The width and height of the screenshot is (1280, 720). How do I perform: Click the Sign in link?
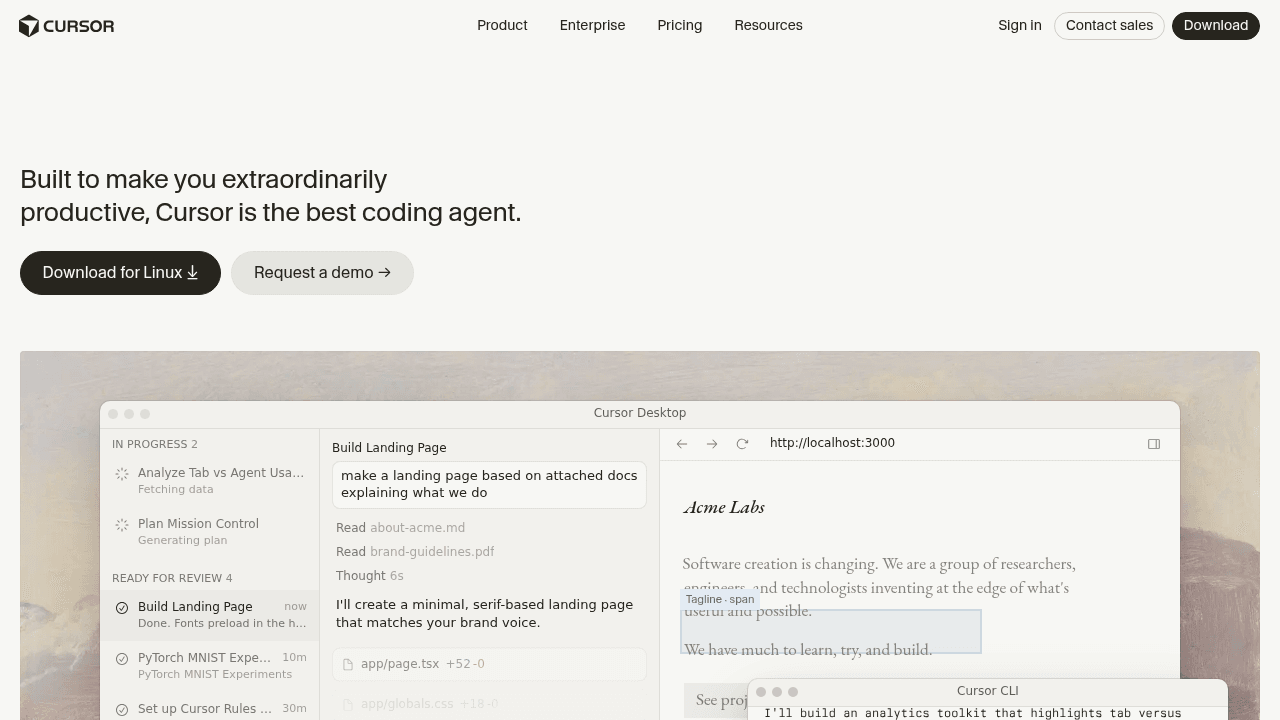[1020, 25]
